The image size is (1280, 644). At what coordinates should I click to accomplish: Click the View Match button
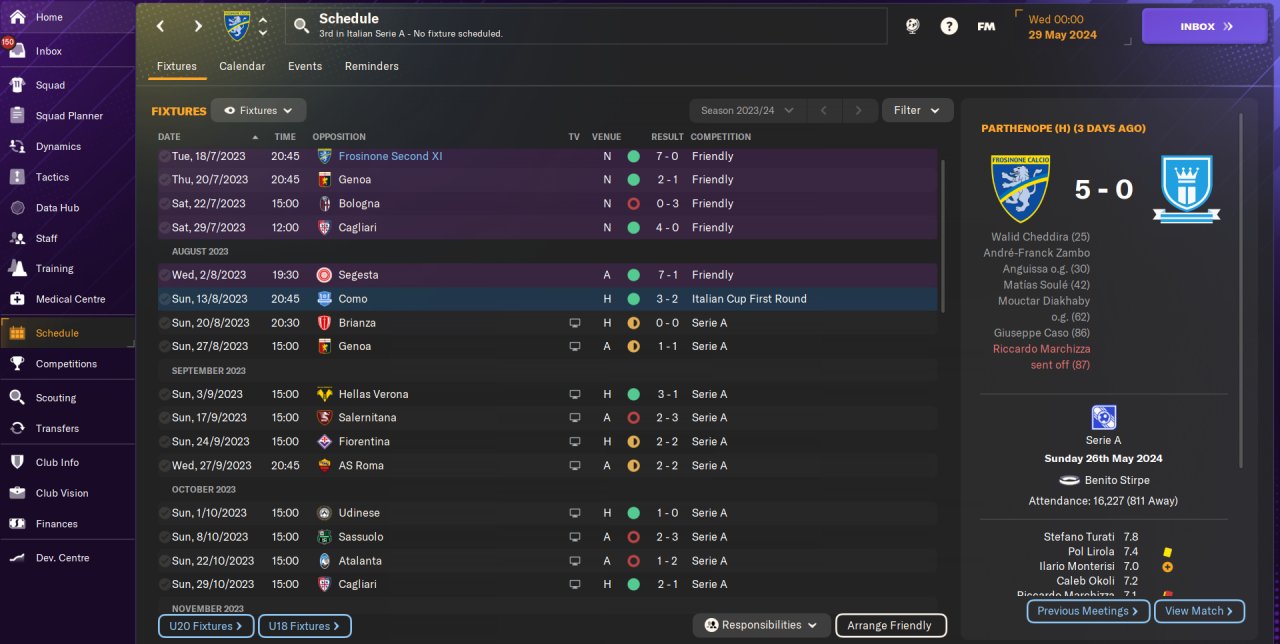[1200, 611]
